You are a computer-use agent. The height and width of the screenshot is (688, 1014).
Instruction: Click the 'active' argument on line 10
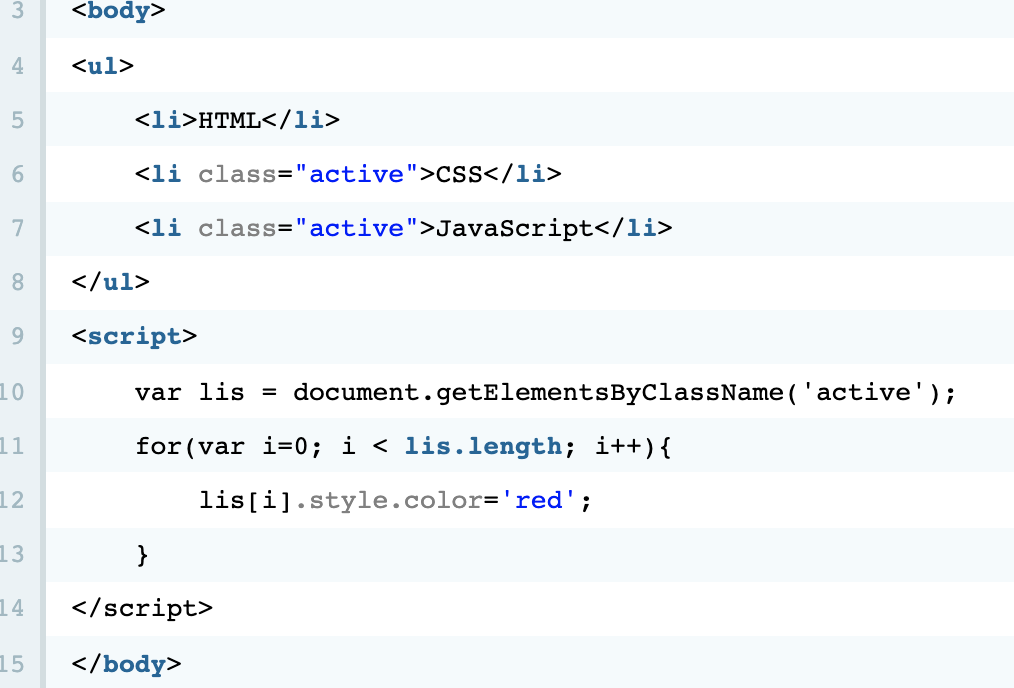point(863,392)
